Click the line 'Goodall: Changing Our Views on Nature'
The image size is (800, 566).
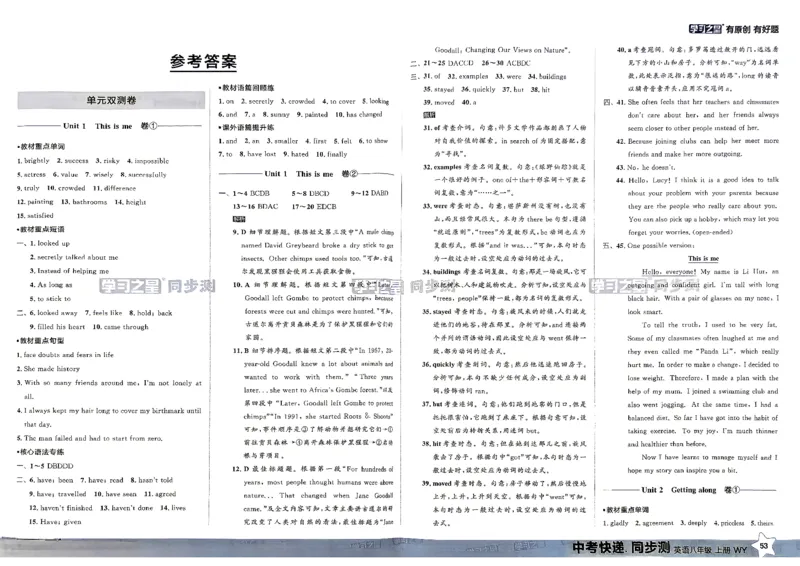503,50
